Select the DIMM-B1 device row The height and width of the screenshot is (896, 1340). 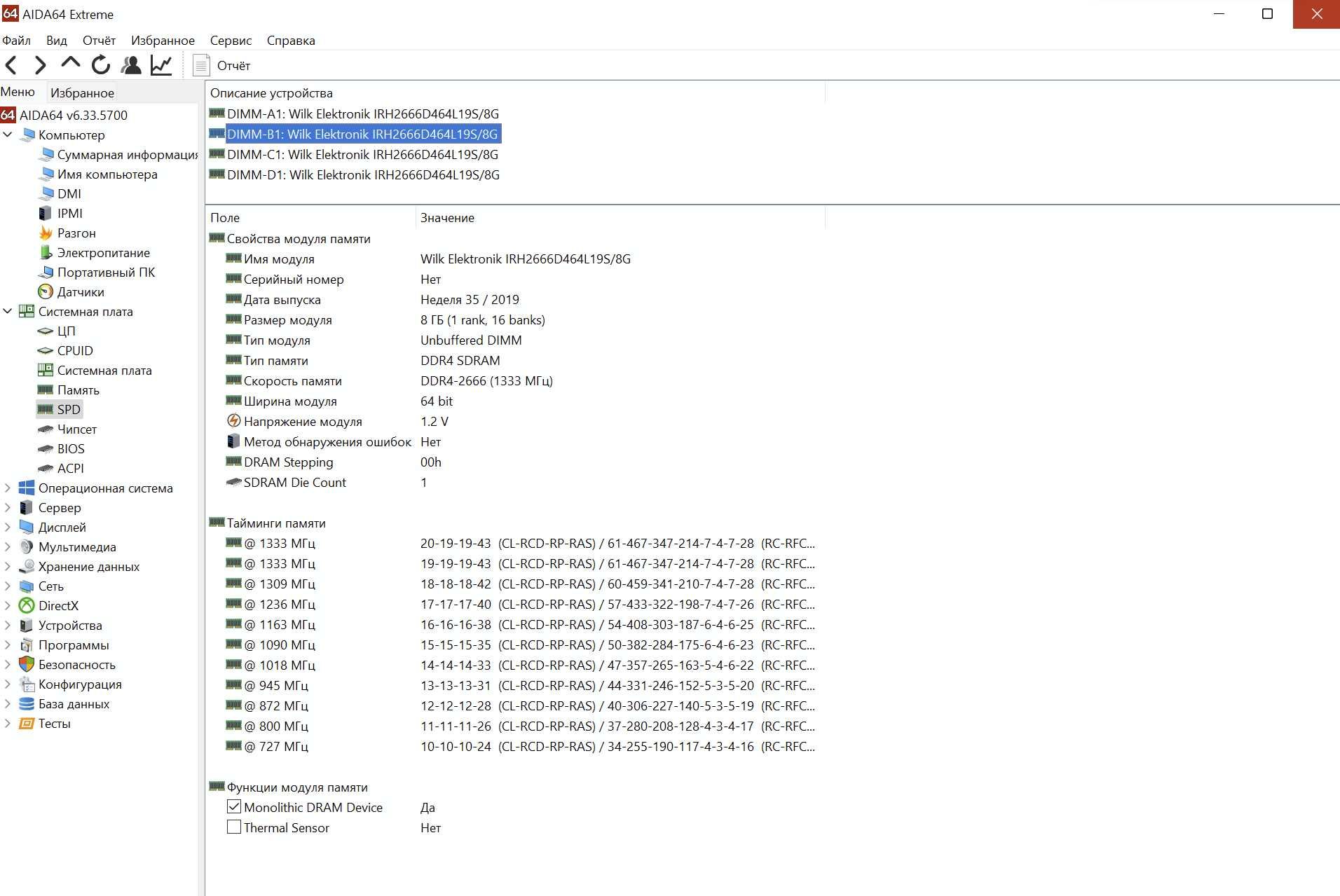click(355, 134)
